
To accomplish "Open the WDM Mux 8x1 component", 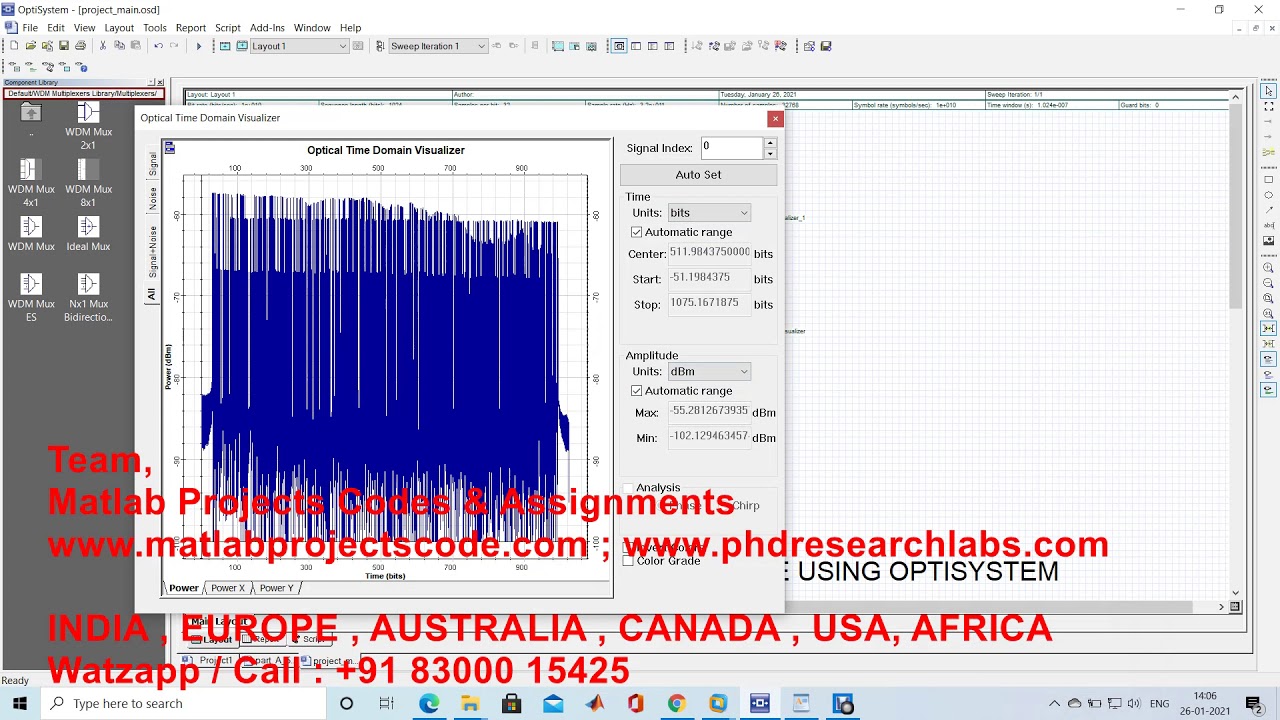I will (88, 183).
